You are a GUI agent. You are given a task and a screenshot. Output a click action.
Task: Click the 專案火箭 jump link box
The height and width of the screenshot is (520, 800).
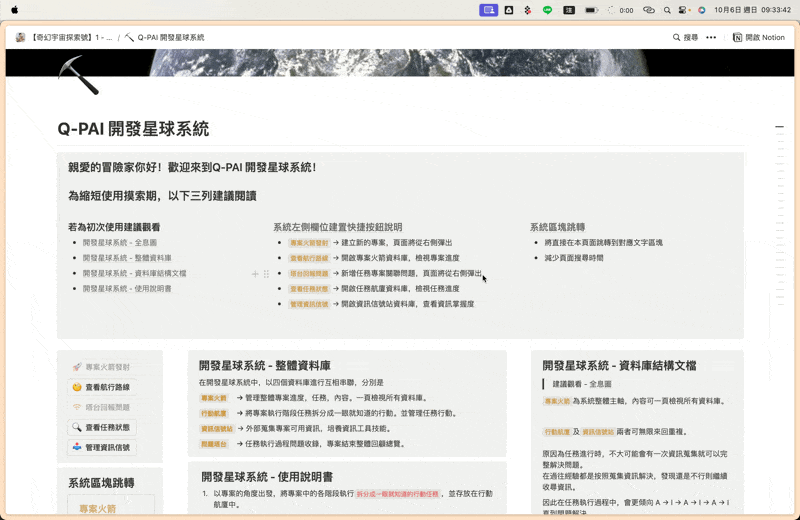[111, 506]
